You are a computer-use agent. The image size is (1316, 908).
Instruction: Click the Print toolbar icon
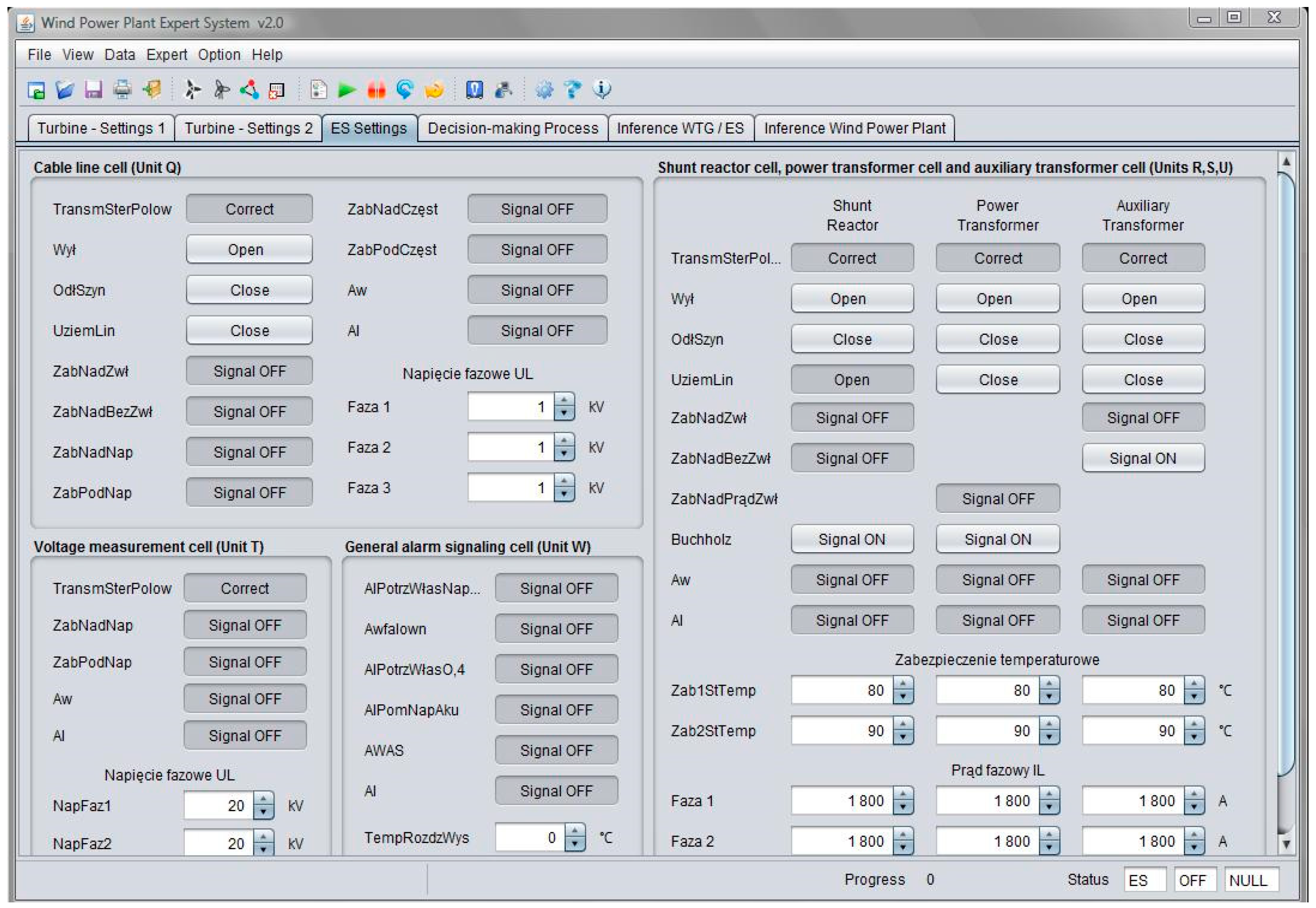coord(122,90)
